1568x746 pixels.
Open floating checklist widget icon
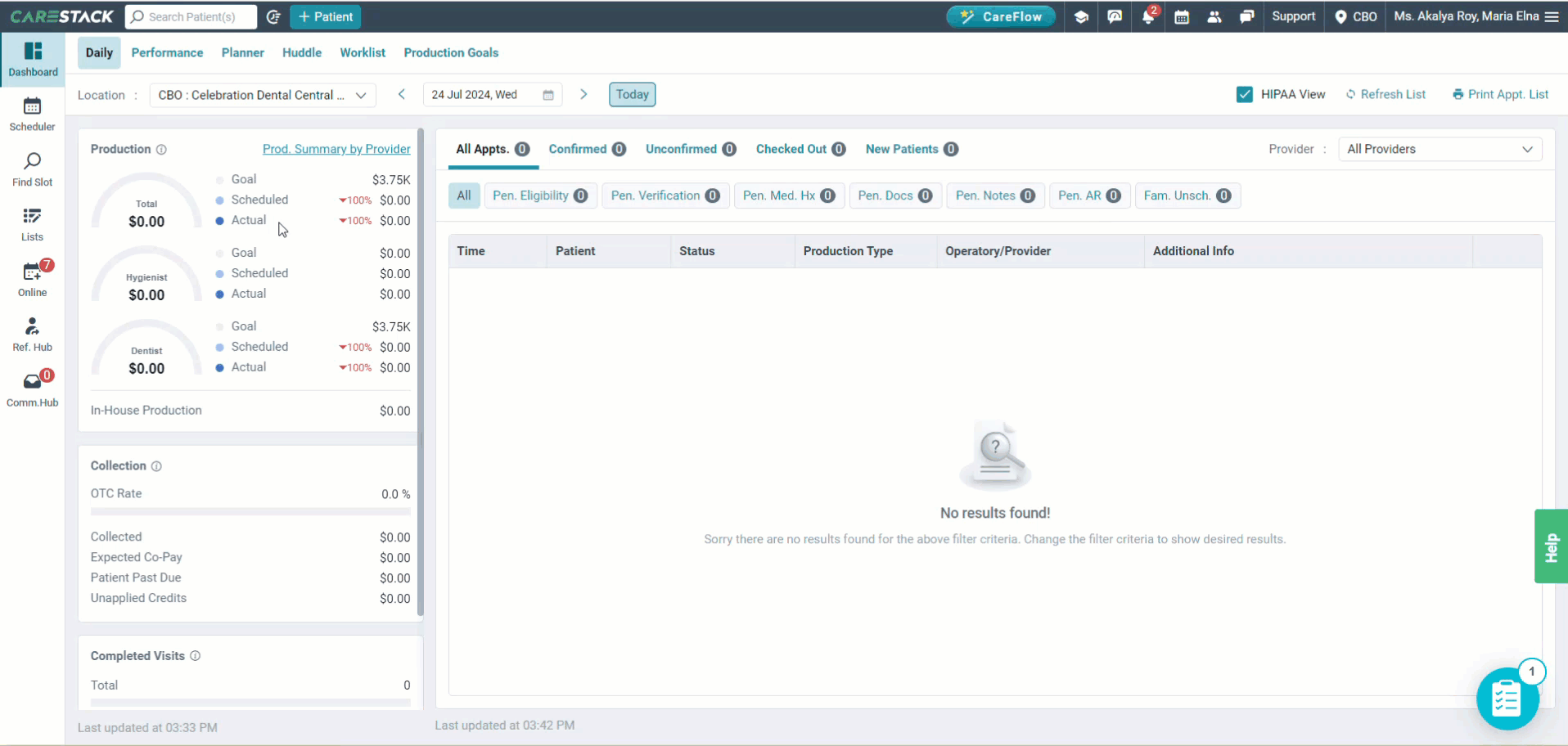tap(1507, 699)
